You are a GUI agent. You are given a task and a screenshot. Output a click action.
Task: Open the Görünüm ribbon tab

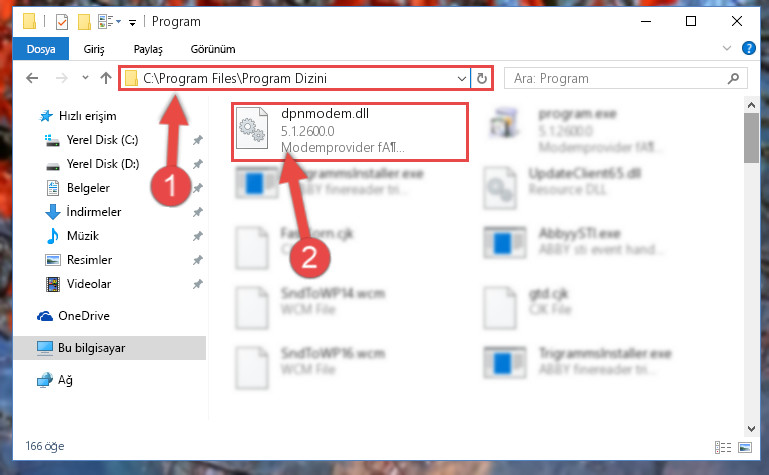click(213, 49)
